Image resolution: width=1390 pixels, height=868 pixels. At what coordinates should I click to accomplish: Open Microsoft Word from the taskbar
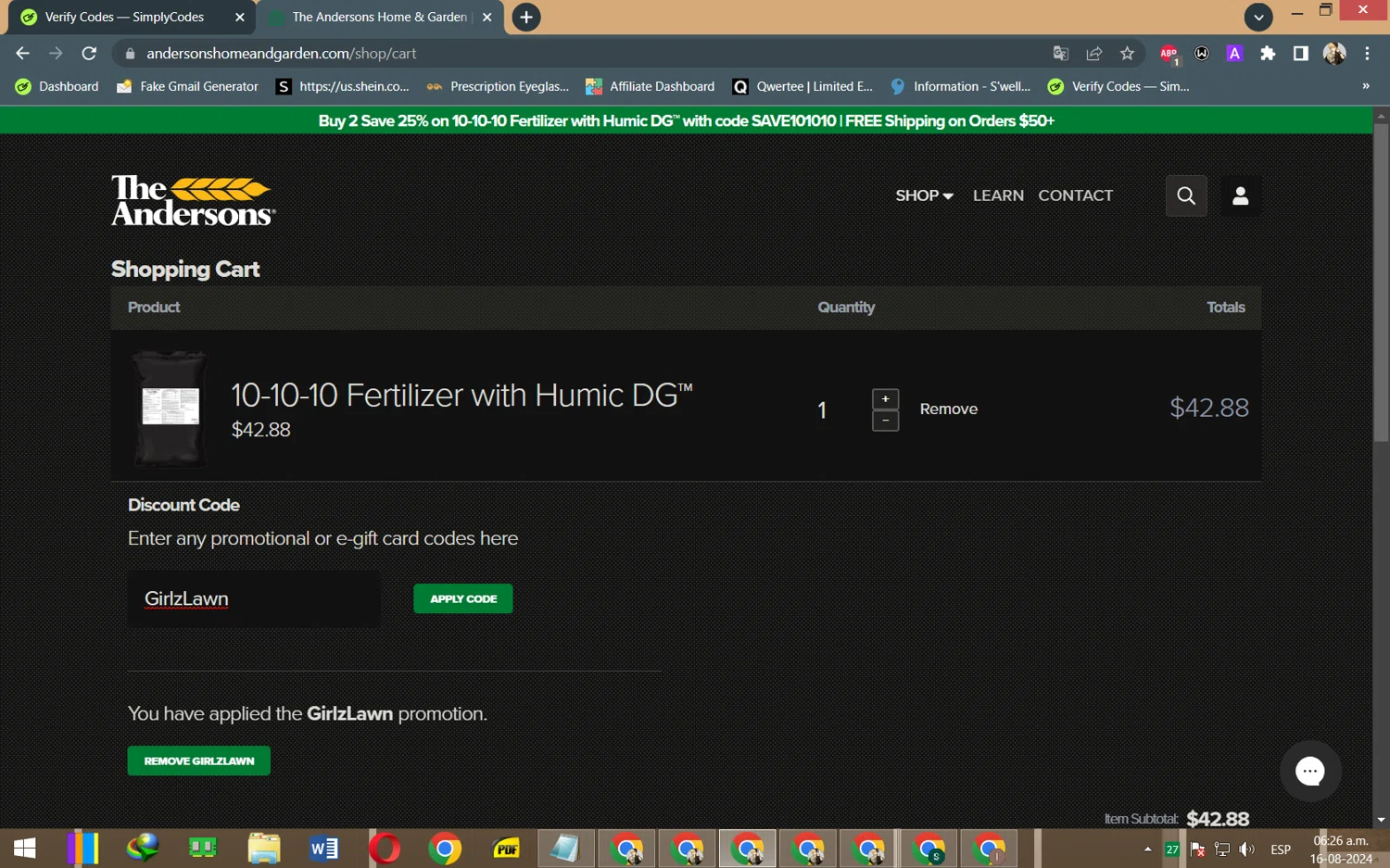(x=324, y=848)
